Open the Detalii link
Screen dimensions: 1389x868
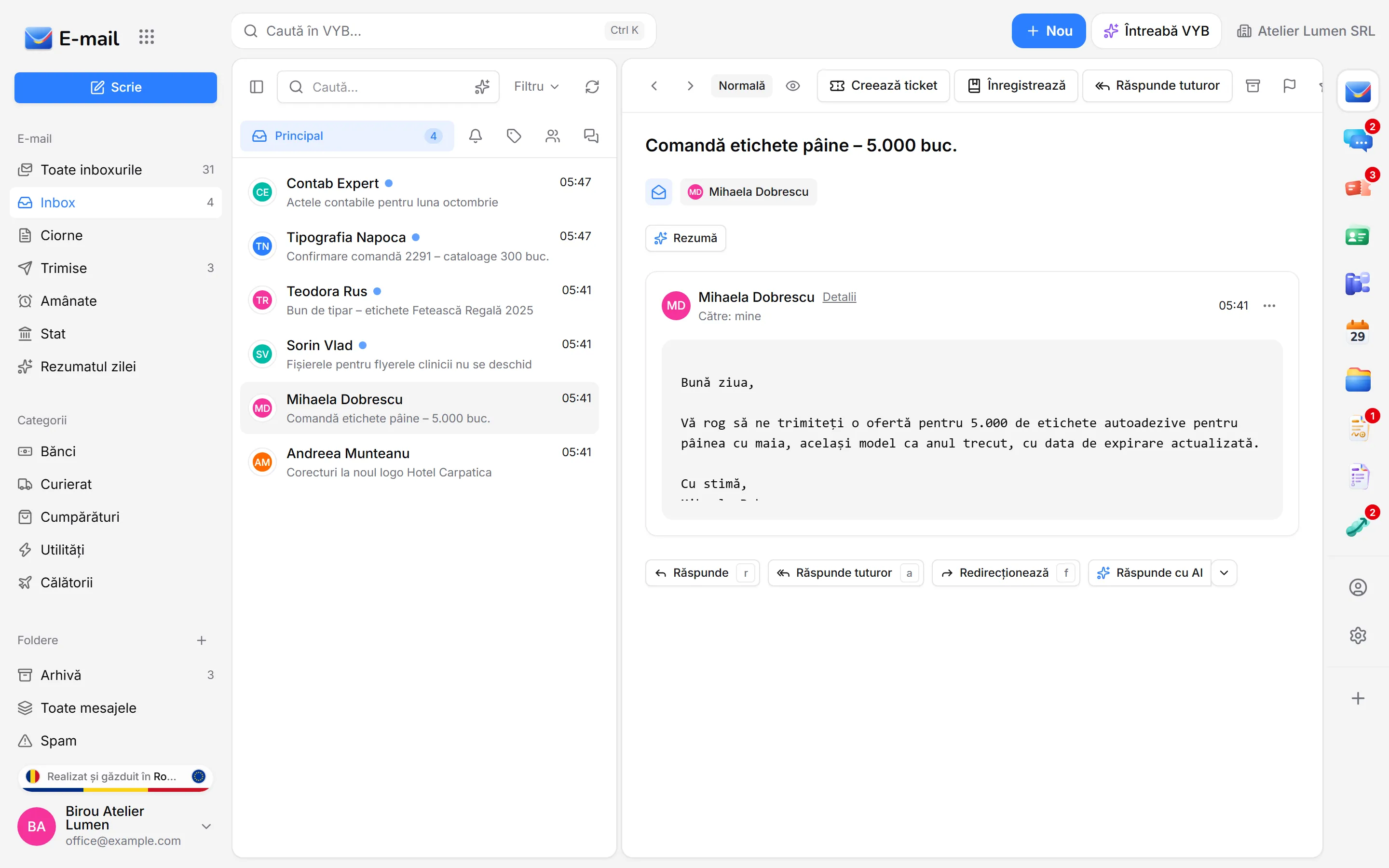(839, 297)
